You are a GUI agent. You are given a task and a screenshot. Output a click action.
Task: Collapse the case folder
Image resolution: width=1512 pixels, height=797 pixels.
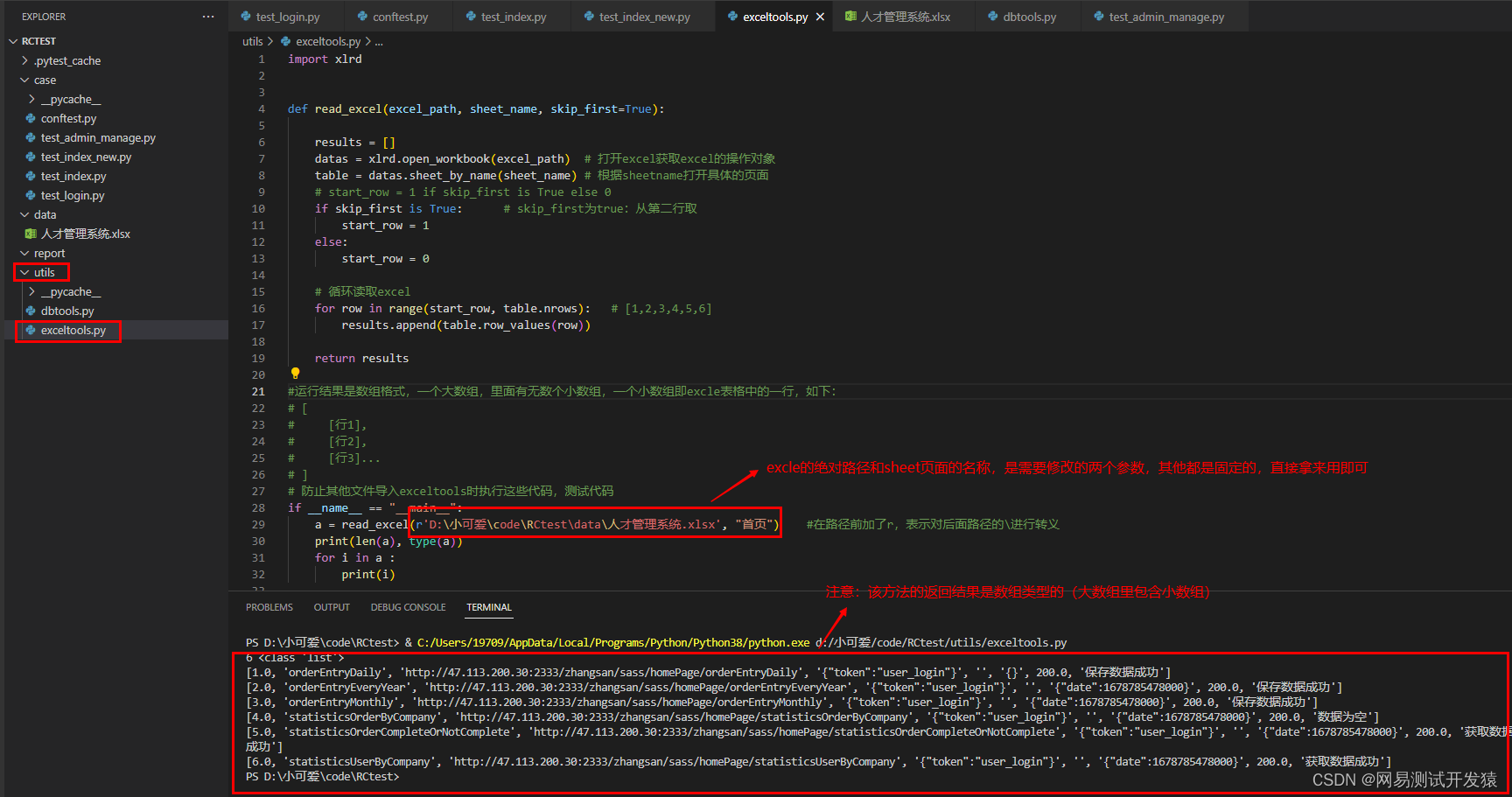coord(24,80)
